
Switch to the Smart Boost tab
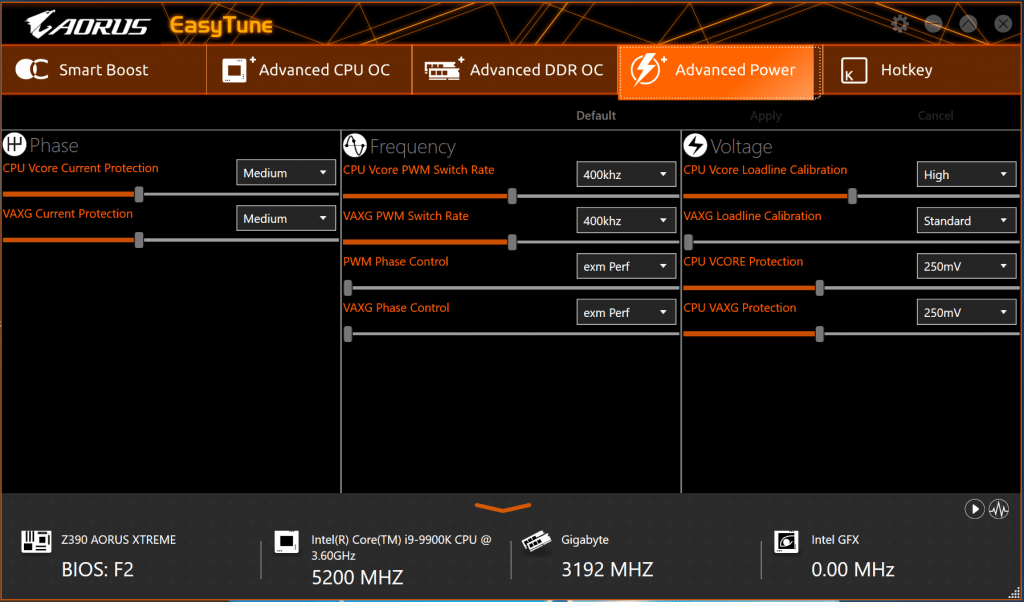[x=104, y=70]
